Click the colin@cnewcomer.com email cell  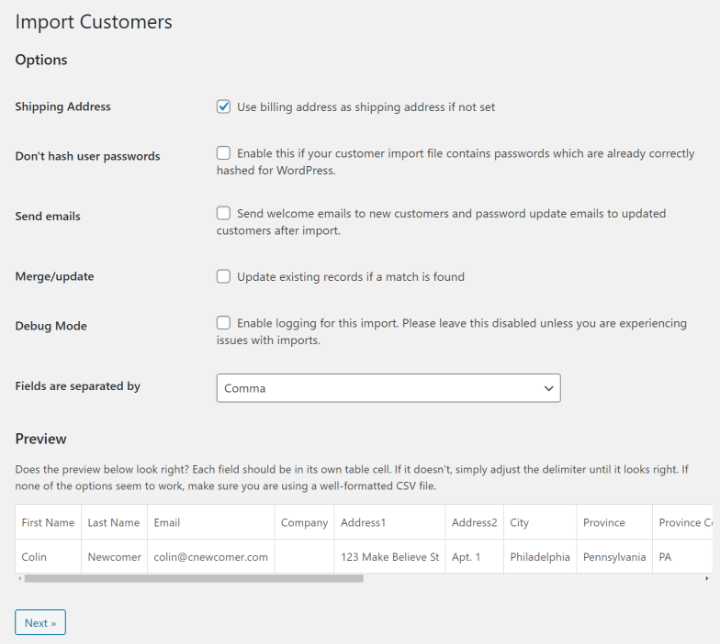[x=210, y=557]
